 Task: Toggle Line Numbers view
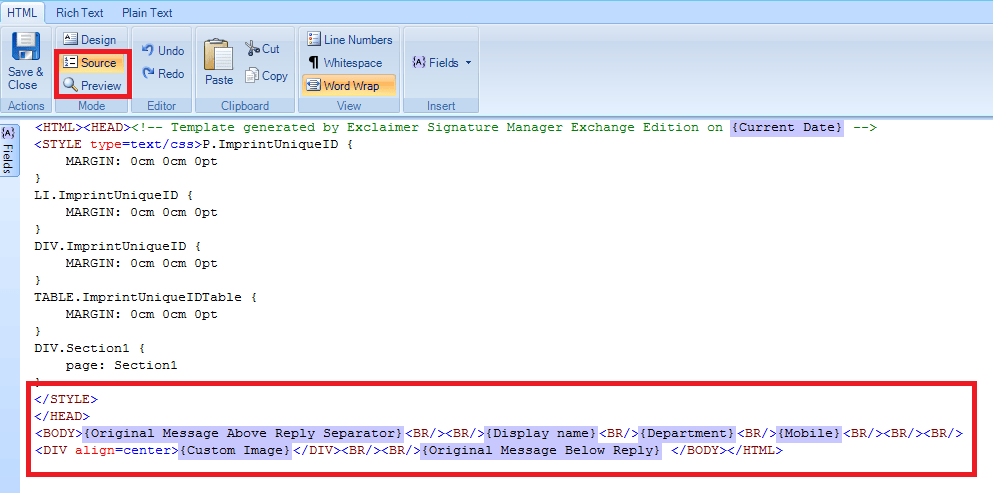tap(350, 40)
